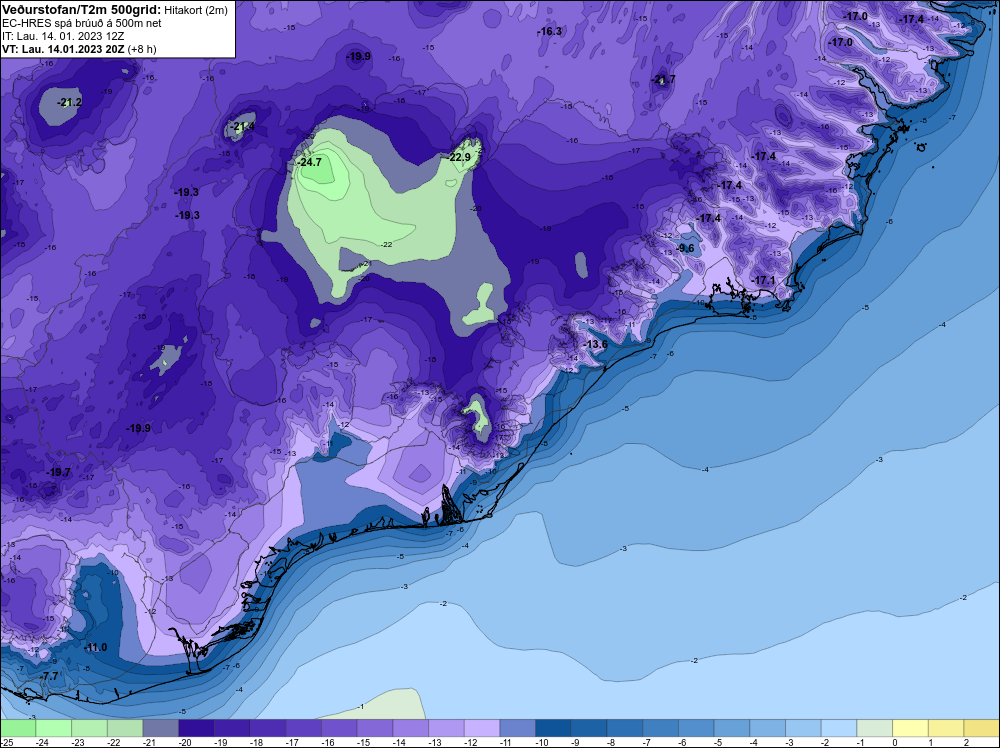Click the -9.6 temperature label
This screenshot has width=1000, height=748.
point(686,248)
